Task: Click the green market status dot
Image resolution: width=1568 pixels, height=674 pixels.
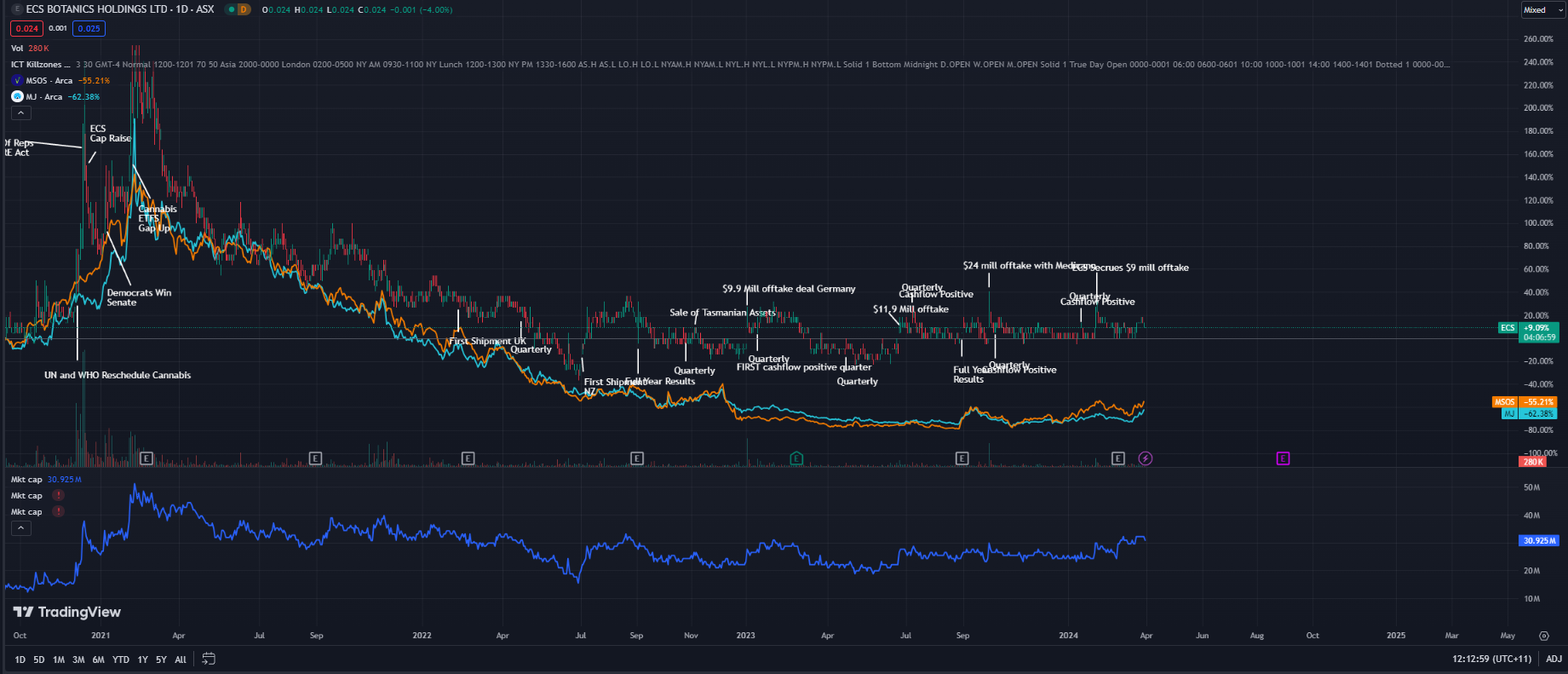Action: [x=231, y=9]
